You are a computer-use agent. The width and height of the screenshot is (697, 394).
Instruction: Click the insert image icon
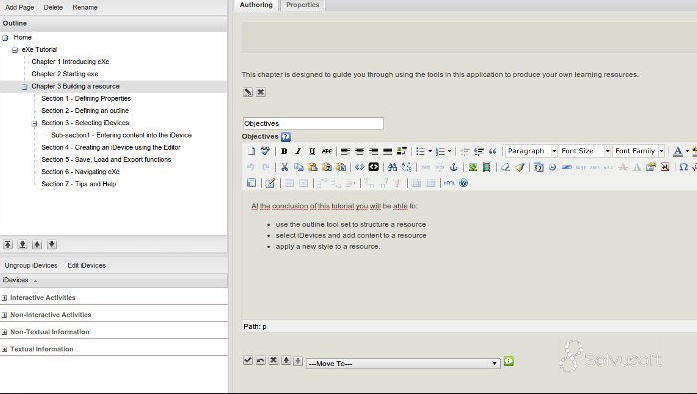click(x=473, y=167)
